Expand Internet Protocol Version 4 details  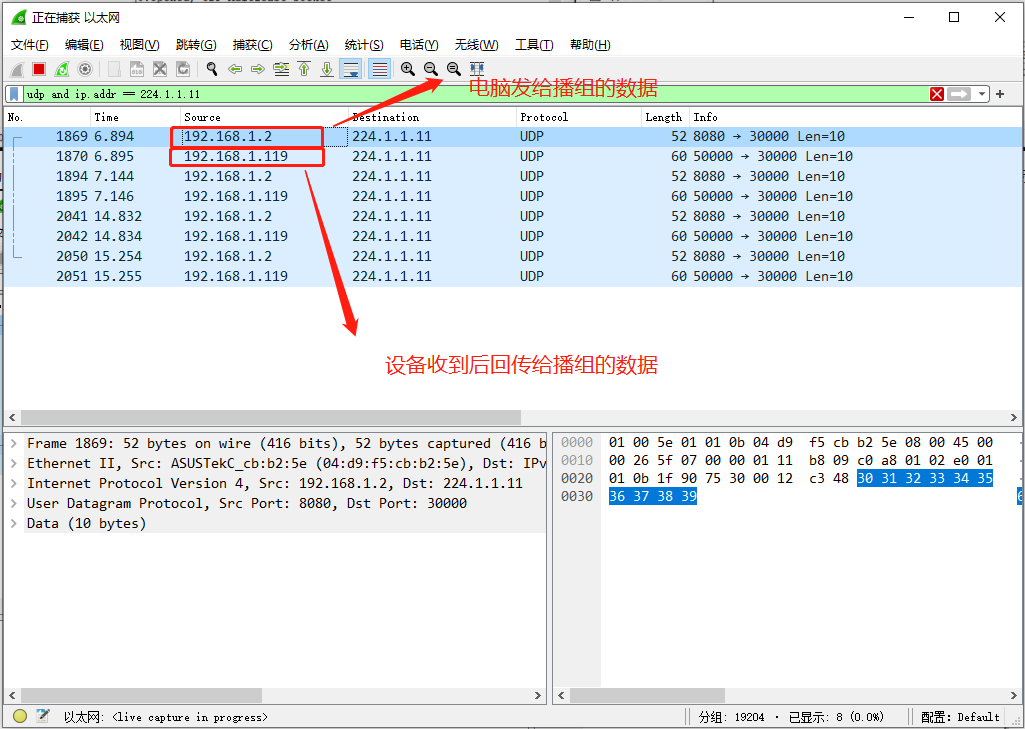pyautogui.click(x=14, y=483)
